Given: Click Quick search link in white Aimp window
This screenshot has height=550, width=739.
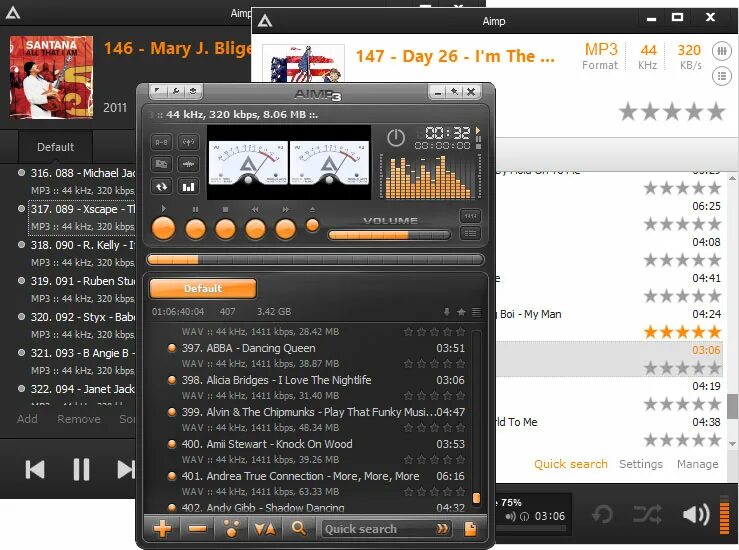Looking at the screenshot, I should pyautogui.click(x=571, y=464).
